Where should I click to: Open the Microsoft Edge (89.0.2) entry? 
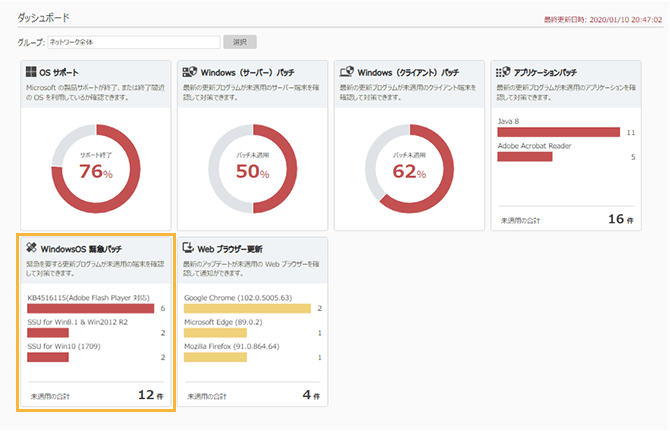[x=216, y=332]
